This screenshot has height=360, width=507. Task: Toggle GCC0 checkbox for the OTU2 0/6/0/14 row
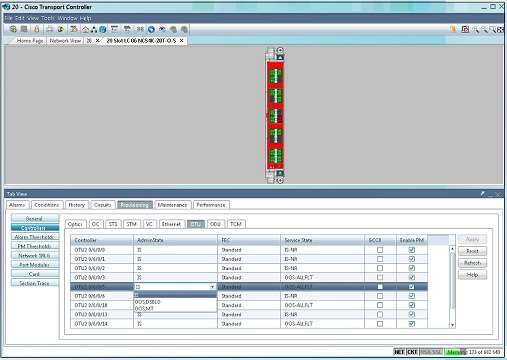click(380, 324)
